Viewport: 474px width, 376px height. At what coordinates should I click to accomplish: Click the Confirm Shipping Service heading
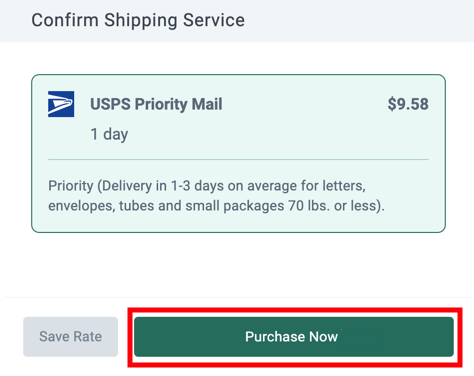coord(138,20)
